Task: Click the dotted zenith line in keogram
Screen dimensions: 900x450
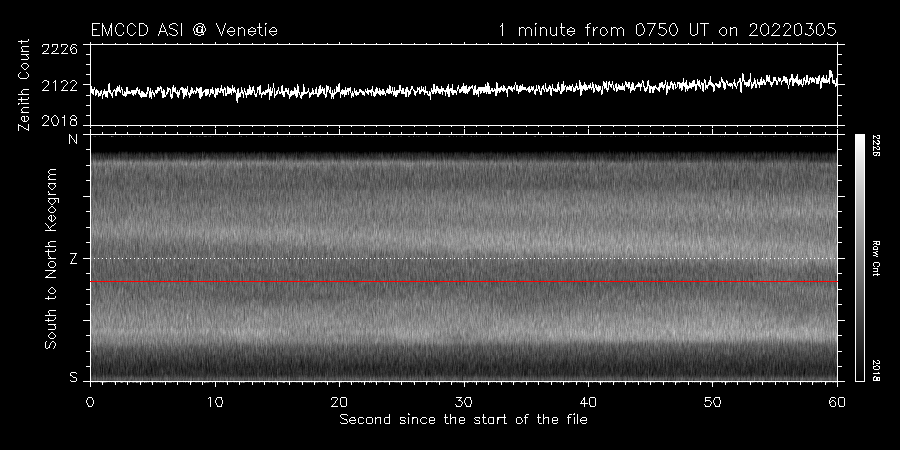Action: coord(464,258)
